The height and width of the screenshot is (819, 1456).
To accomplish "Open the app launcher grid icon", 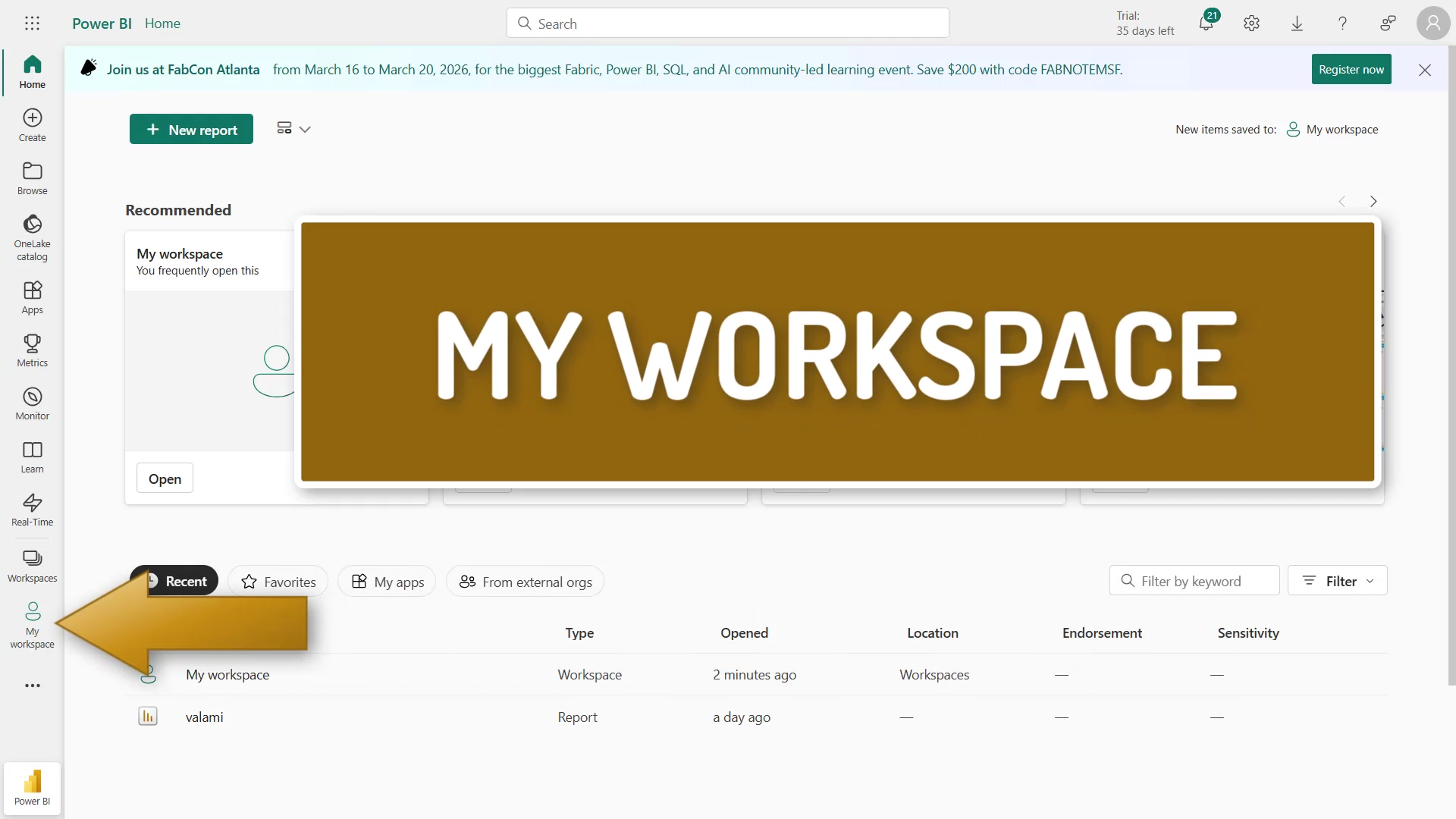I will (x=32, y=24).
